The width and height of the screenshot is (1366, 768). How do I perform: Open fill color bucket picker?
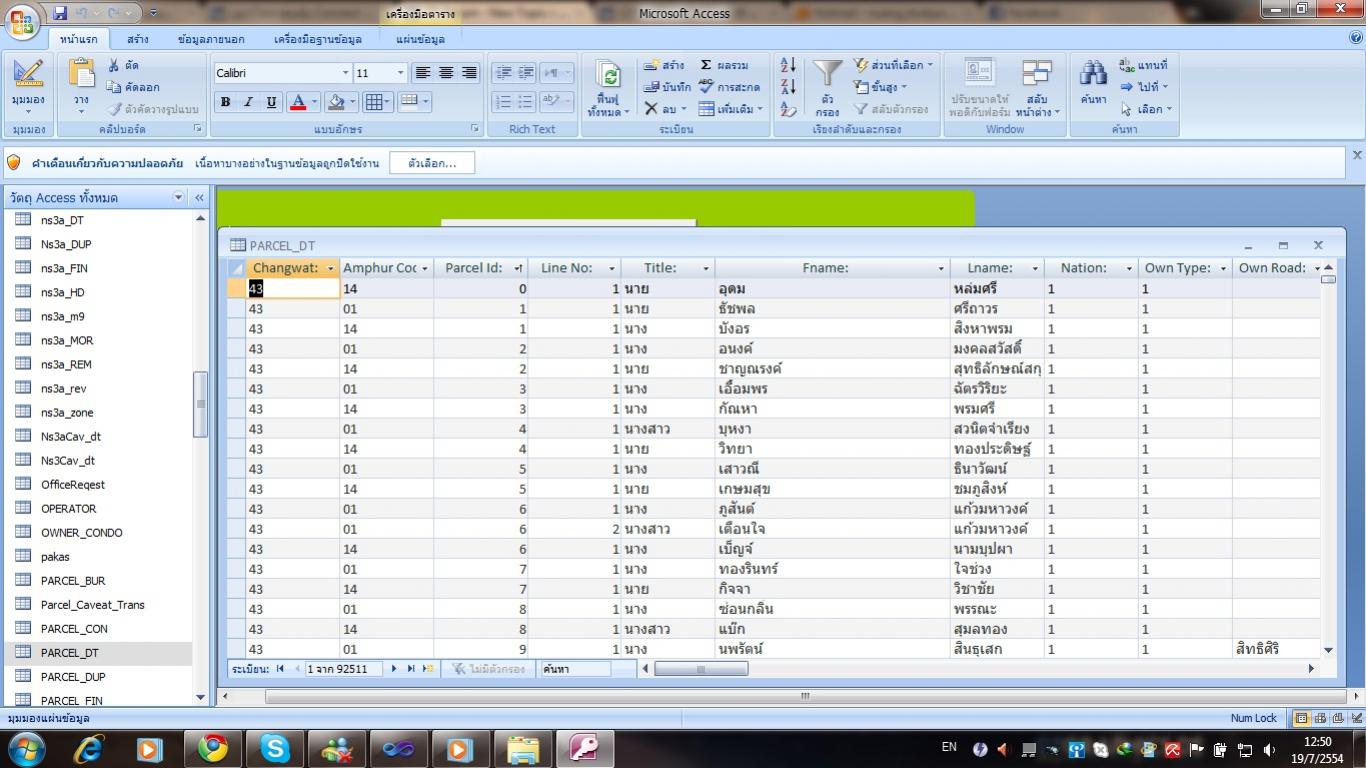click(341, 102)
